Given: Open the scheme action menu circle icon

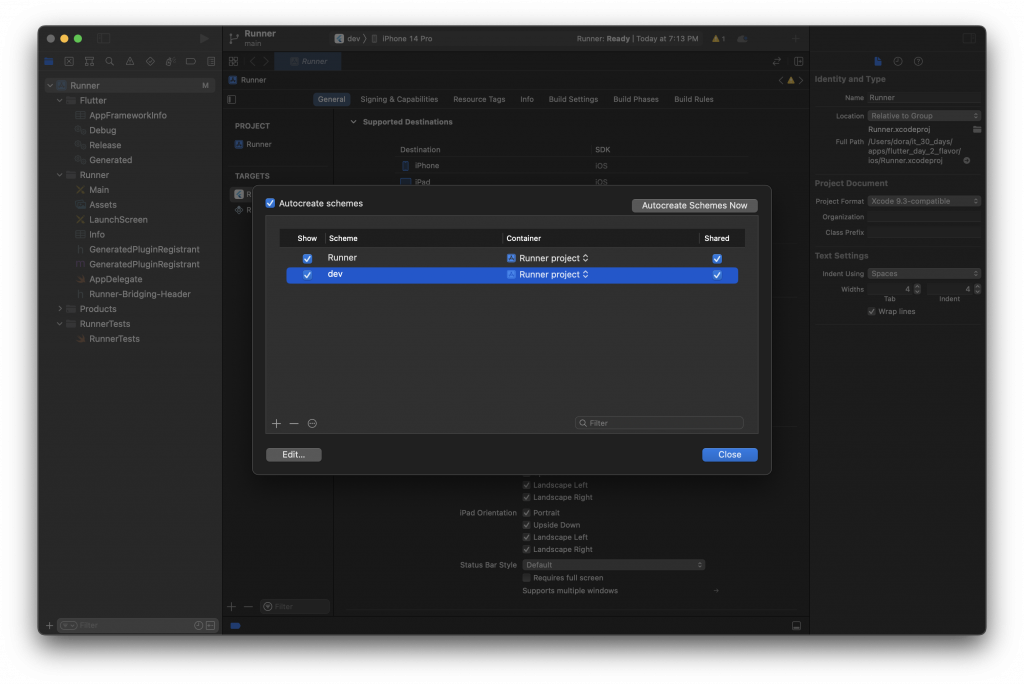Looking at the screenshot, I should (x=312, y=423).
